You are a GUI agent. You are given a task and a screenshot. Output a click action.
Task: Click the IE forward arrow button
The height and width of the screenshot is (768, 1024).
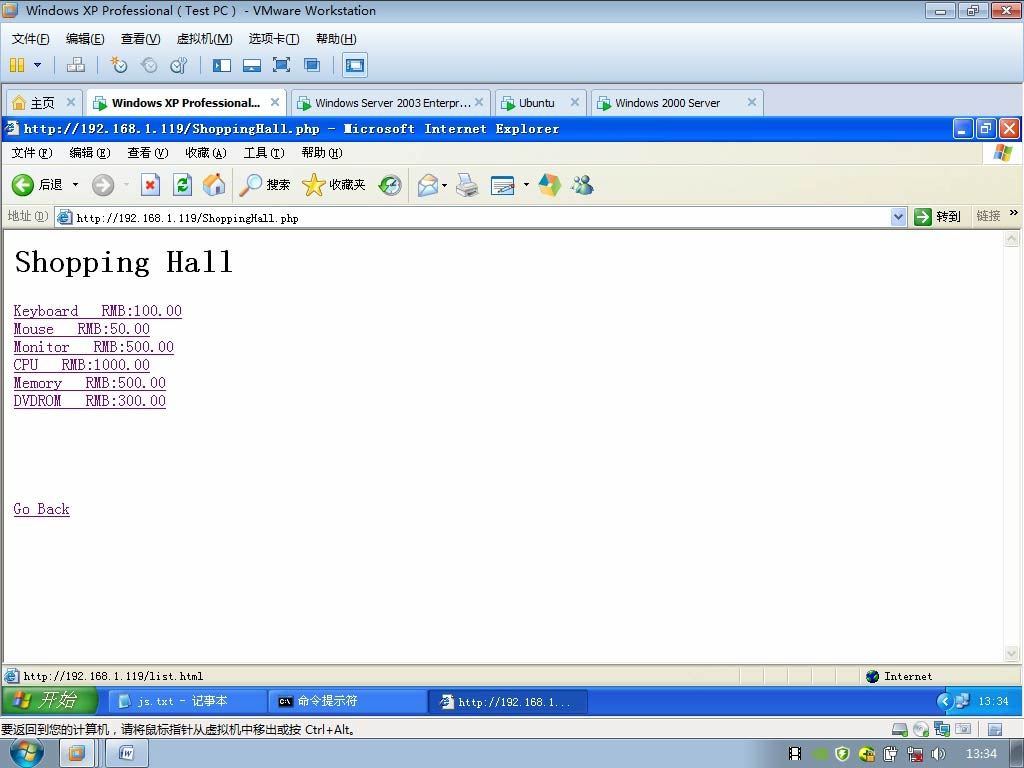103,185
